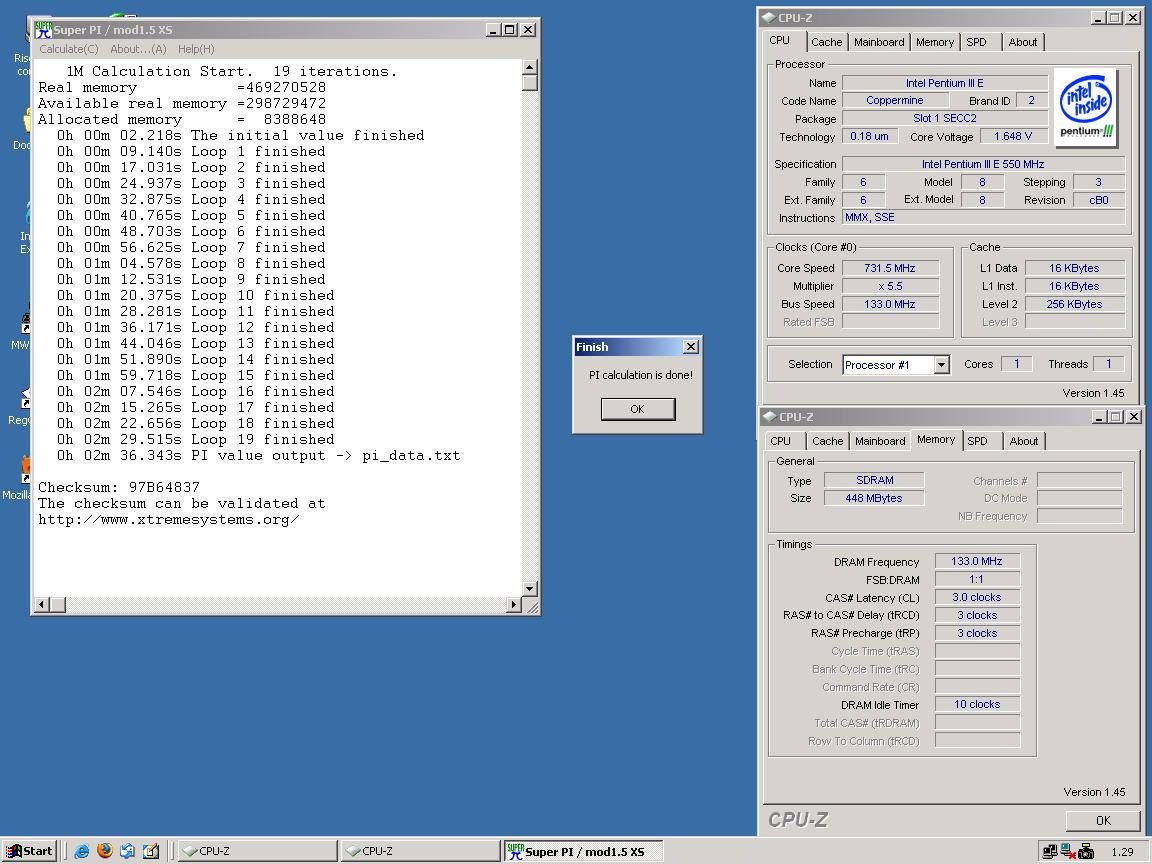
Task: Launch Internet Explorer from quick launch
Action: click(x=82, y=851)
